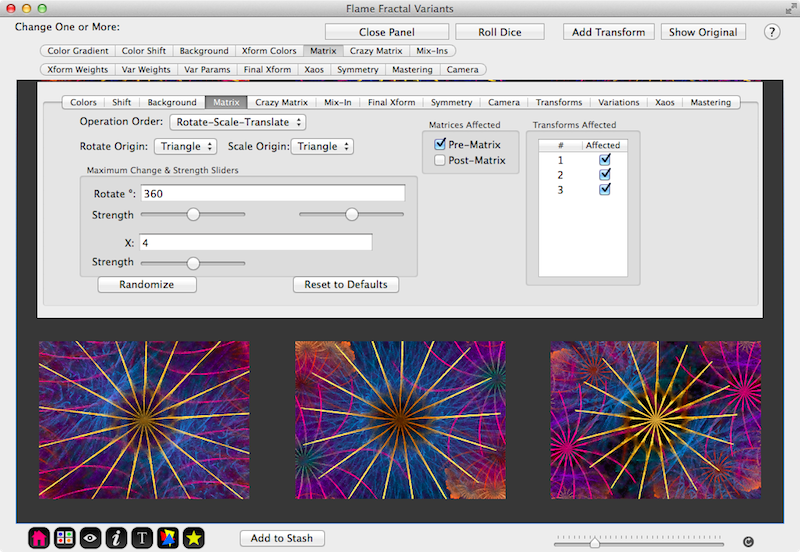The height and width of the screenshot is (552, 800).
Task: Select the Xform Weights segment
Action: click(78, 69)
